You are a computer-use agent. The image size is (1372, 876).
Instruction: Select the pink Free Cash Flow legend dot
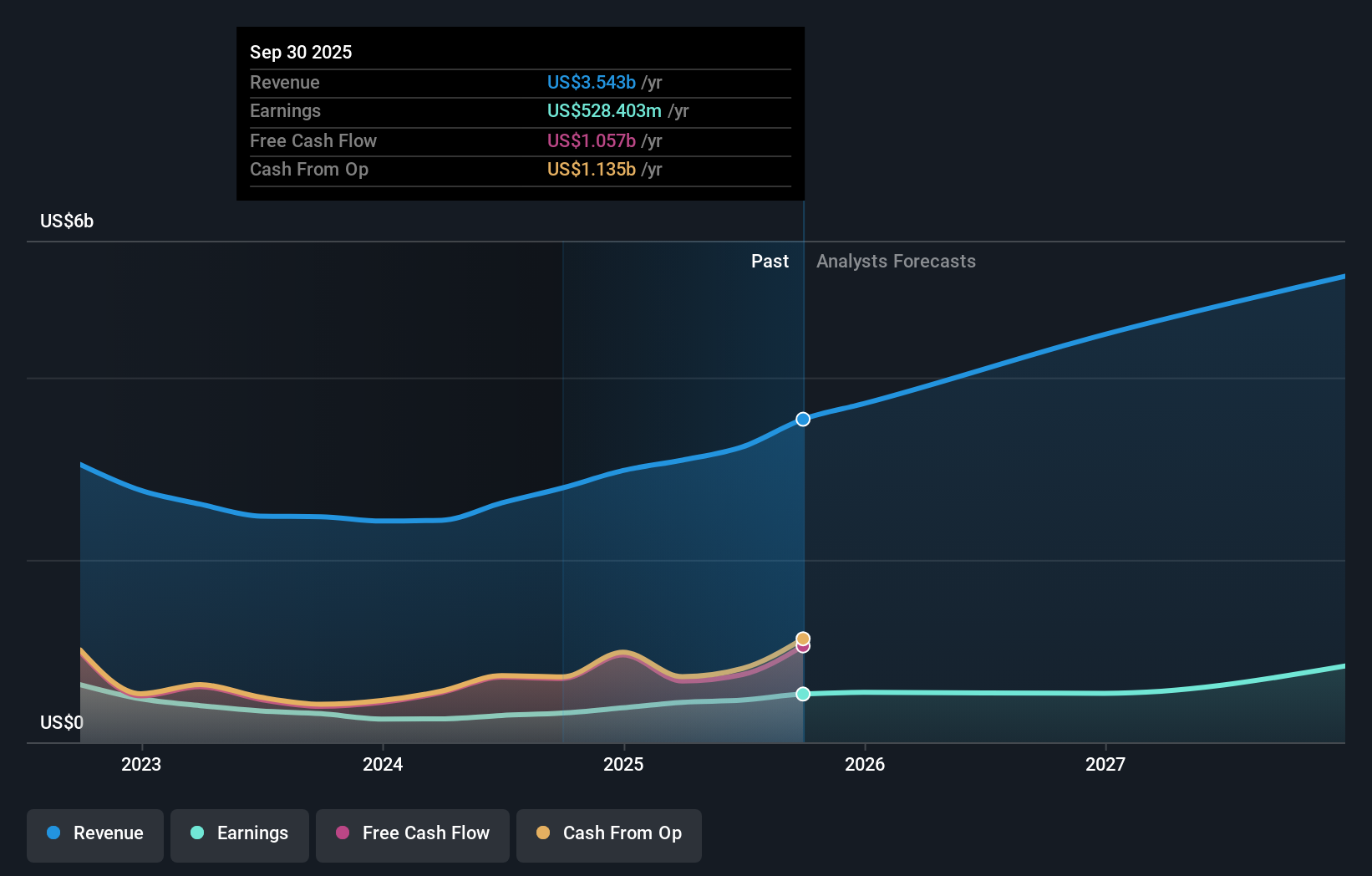(342, 833)
